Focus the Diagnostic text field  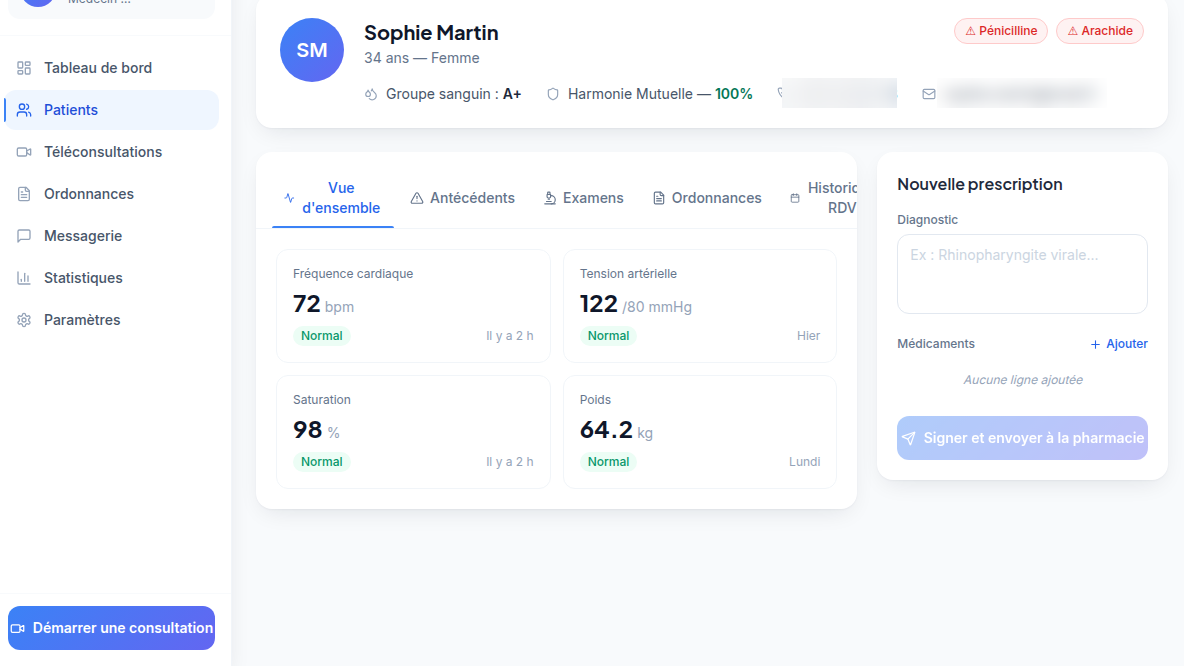[1022, 274]
